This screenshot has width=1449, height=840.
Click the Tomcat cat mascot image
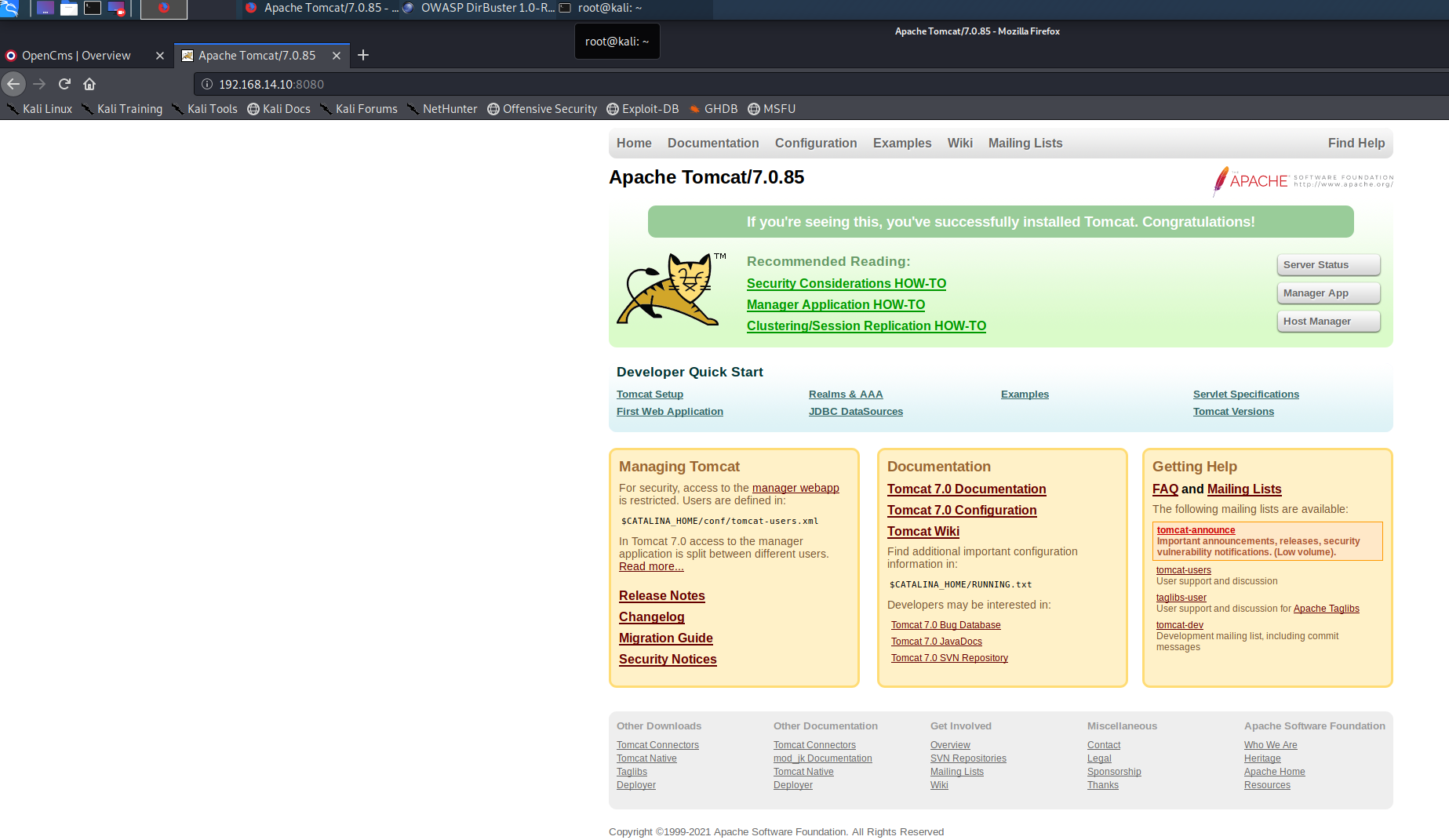coord(672,289)
